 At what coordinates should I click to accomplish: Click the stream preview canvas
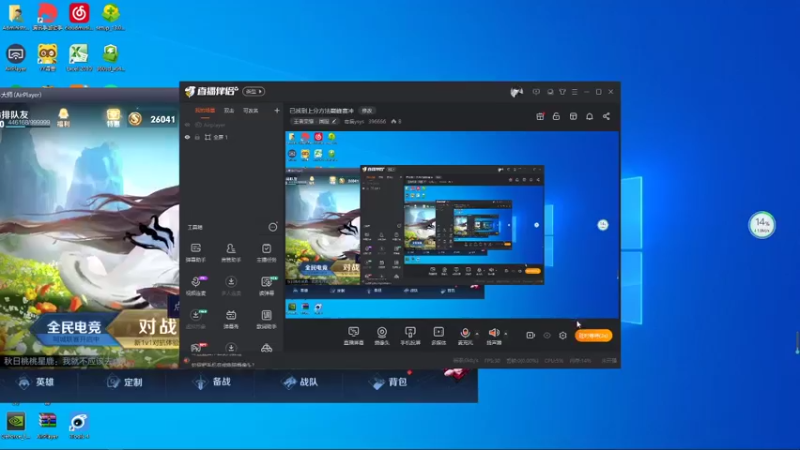pos(452,225)
